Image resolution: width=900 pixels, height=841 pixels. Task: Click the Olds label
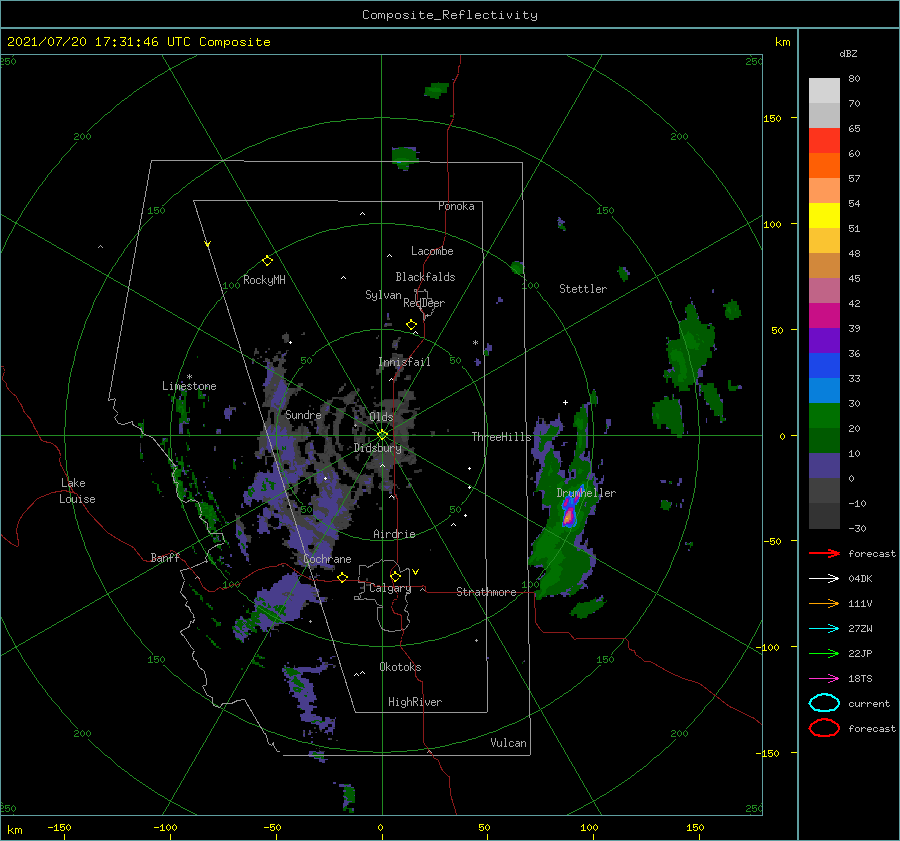point(381,417)
